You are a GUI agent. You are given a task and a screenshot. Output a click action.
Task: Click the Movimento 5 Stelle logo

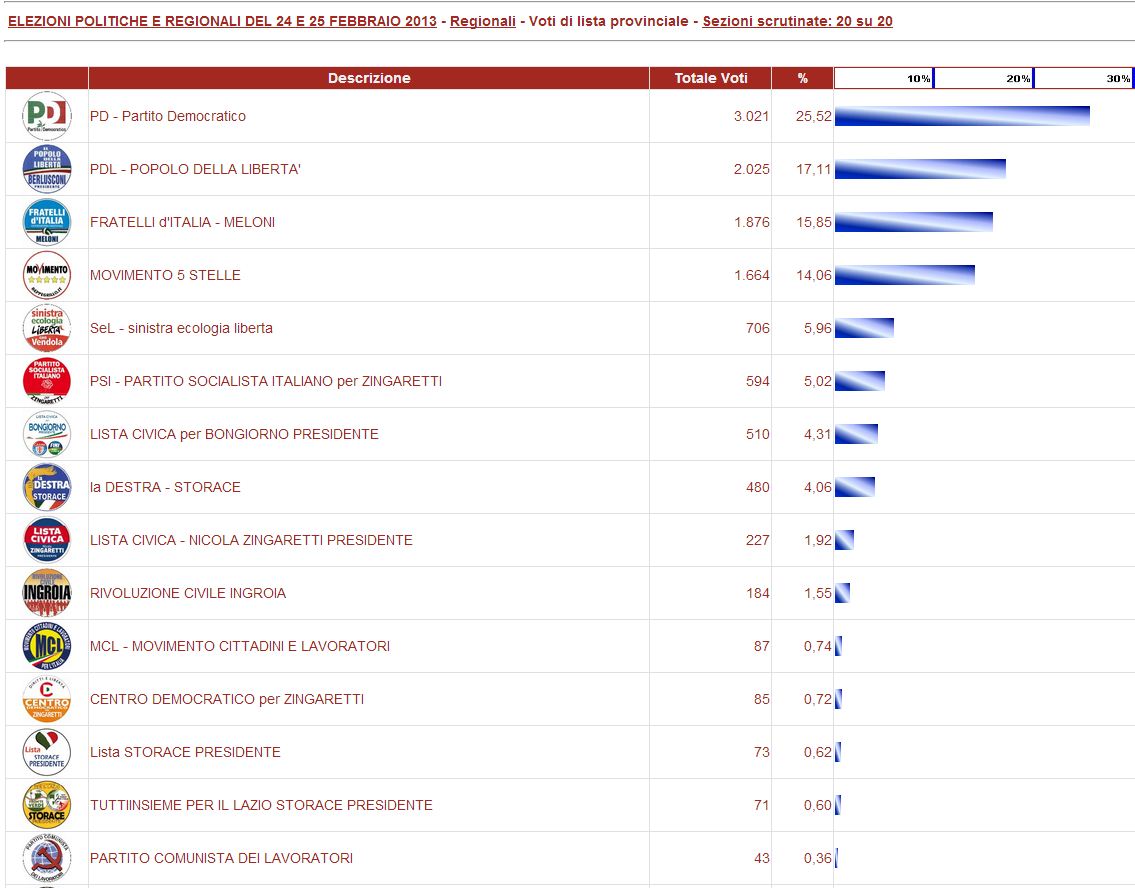coord(46,275)
